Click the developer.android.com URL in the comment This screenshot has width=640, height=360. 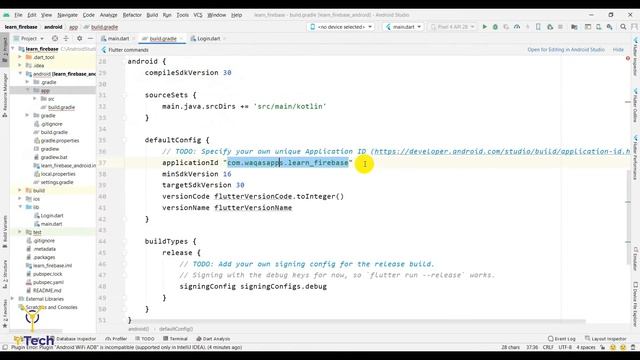tap(502, 151)
